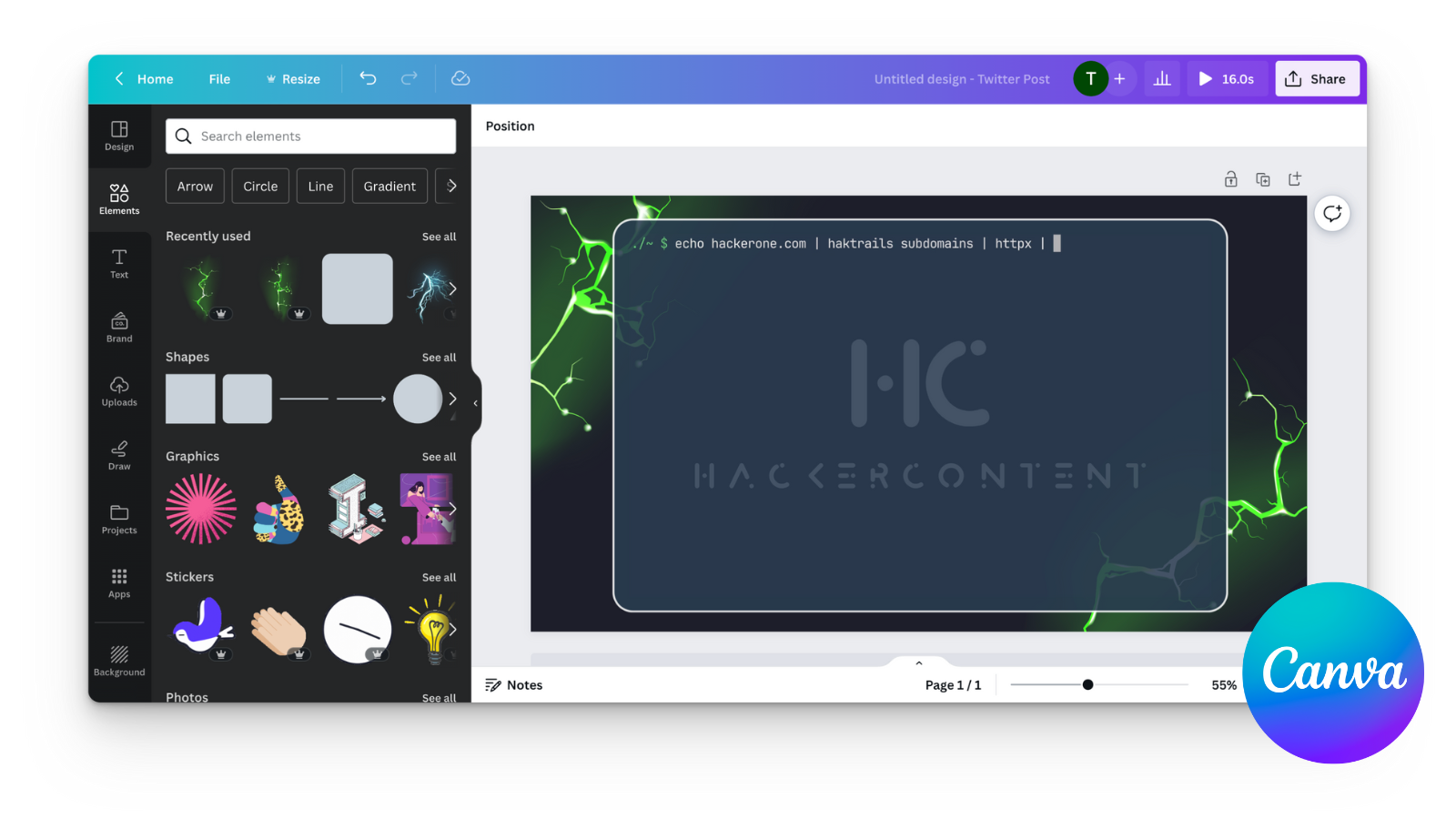
Task: See all Recently used elements
Action: click(x=439, y=237)
